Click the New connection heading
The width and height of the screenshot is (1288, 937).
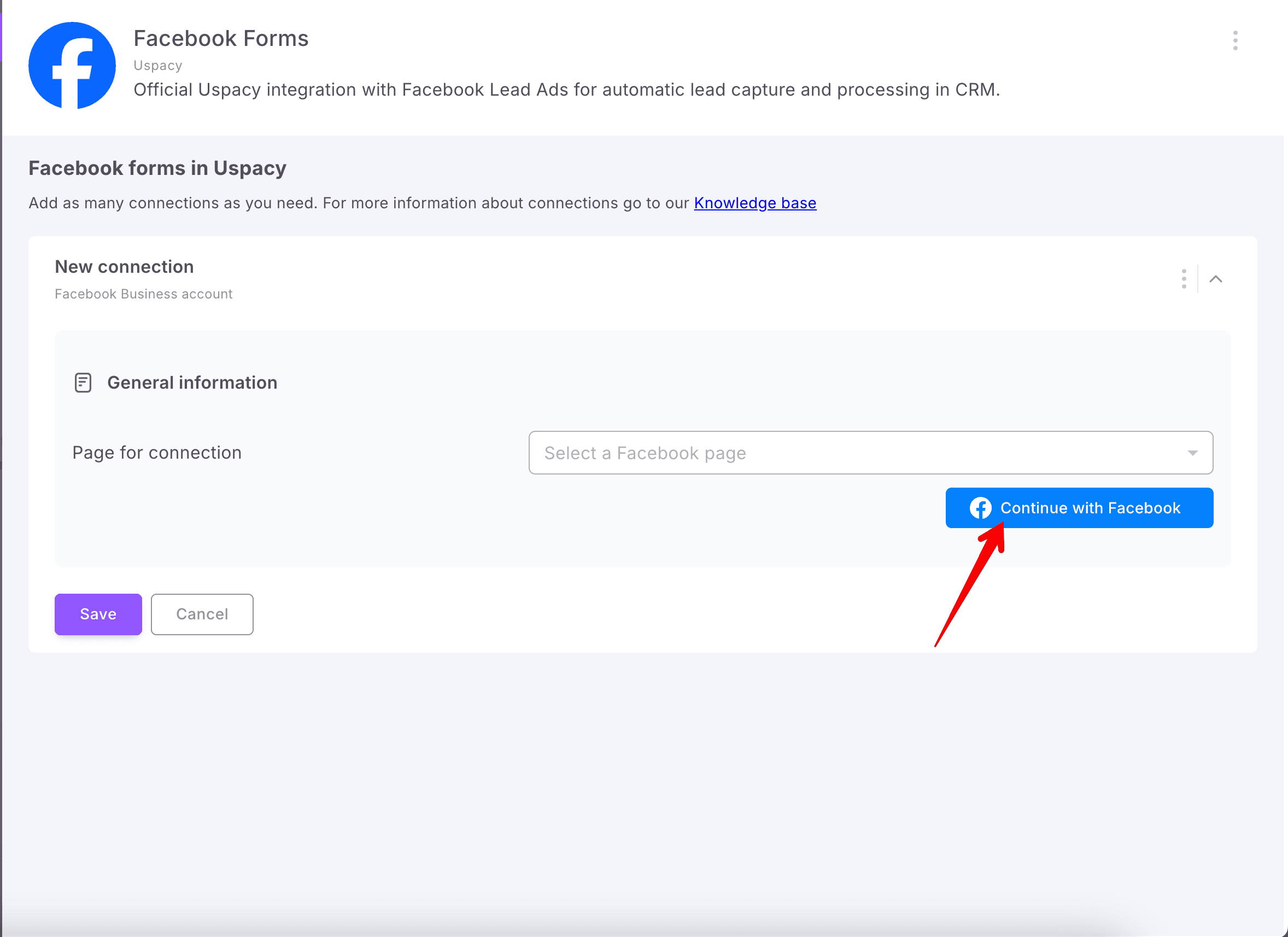pos(124,266)
